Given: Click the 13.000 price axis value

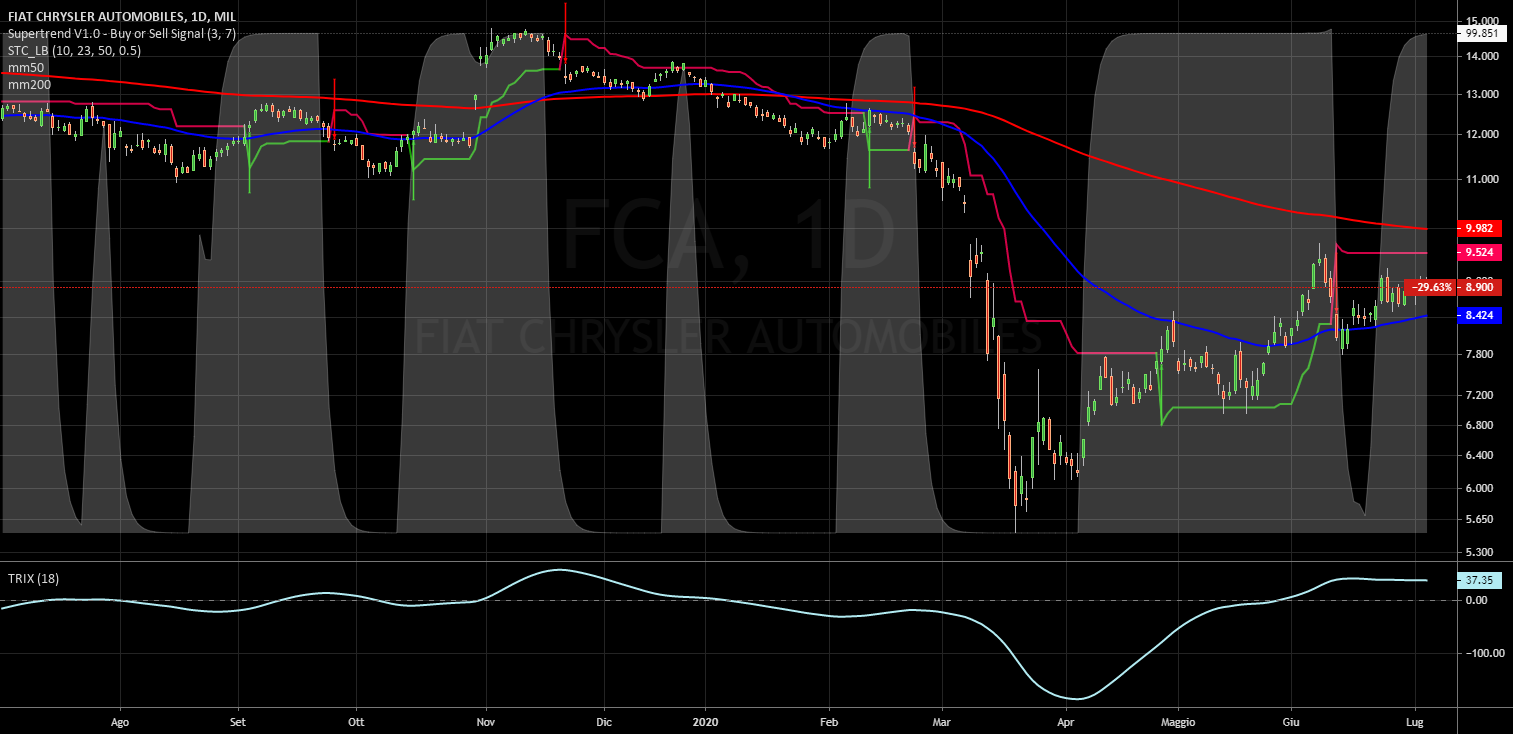Looking at the screenshot, I should point(1482,94).
